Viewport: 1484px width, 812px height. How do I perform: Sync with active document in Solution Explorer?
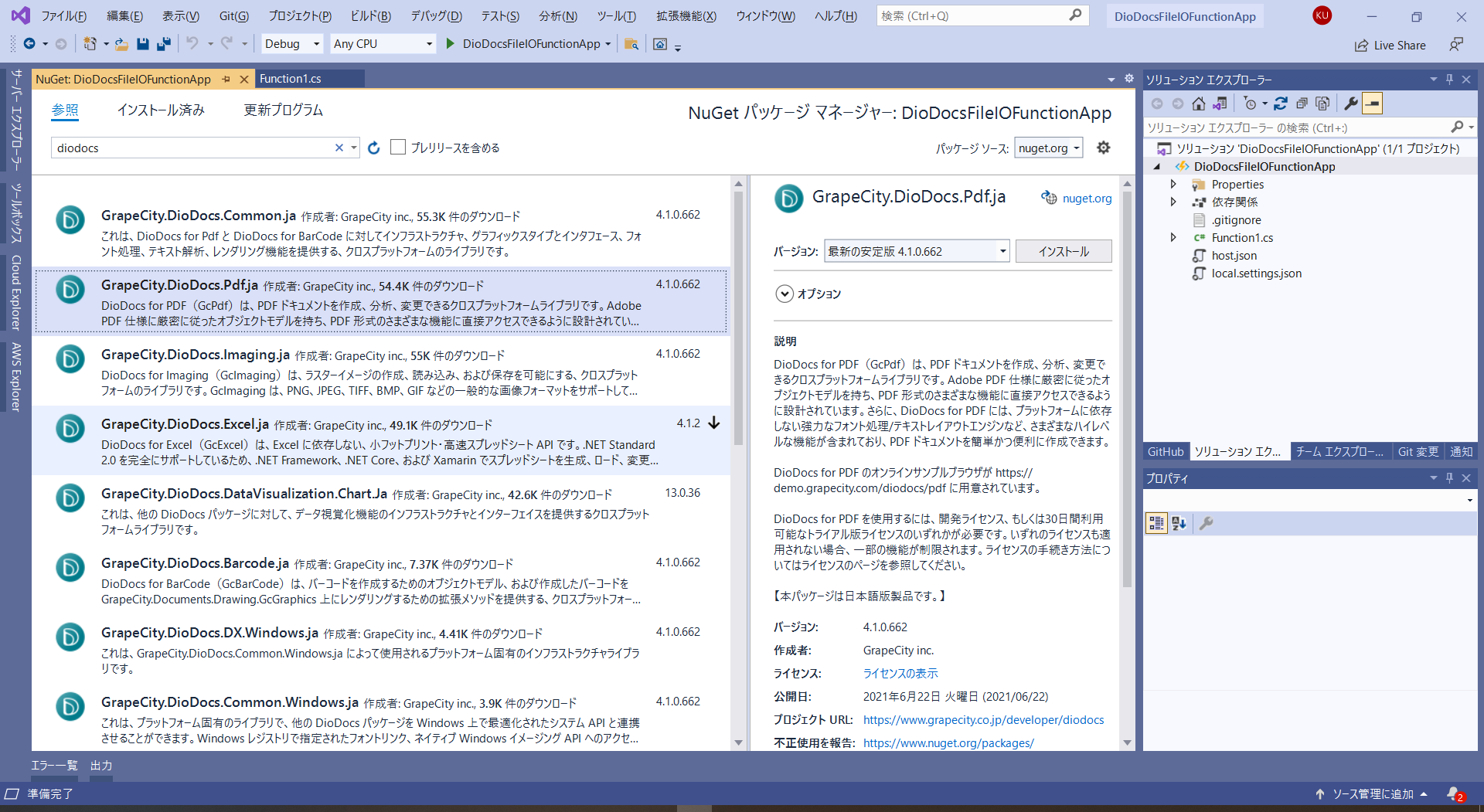pos(1281,104)
